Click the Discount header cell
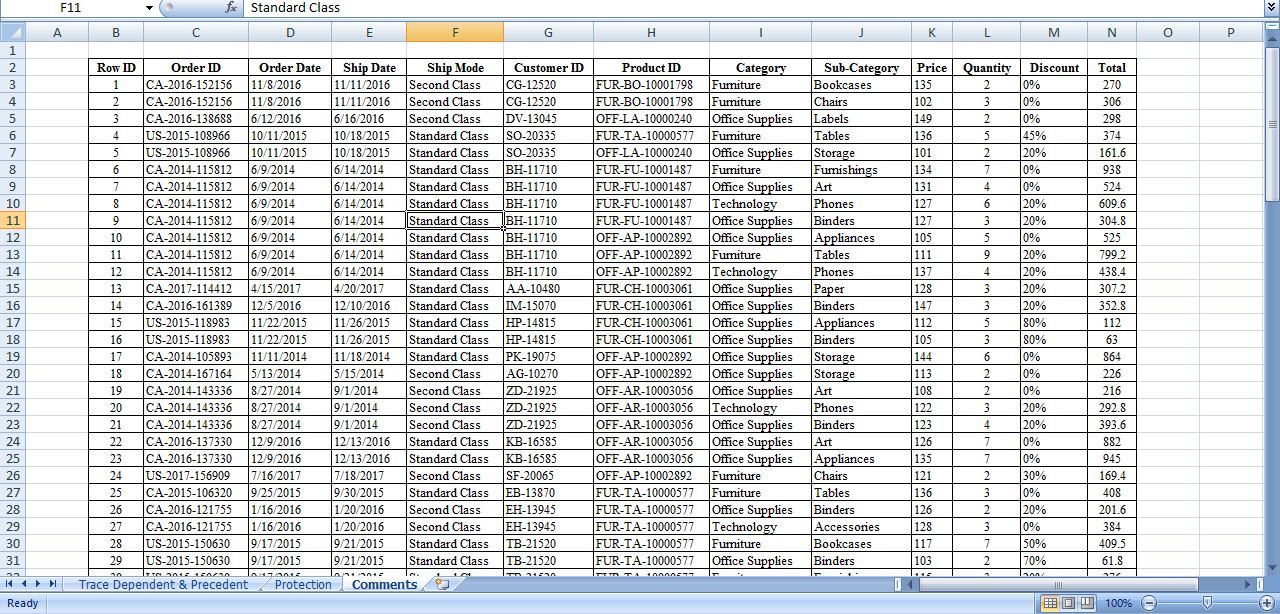The image size is (1280, 614). coord(1054,68)
